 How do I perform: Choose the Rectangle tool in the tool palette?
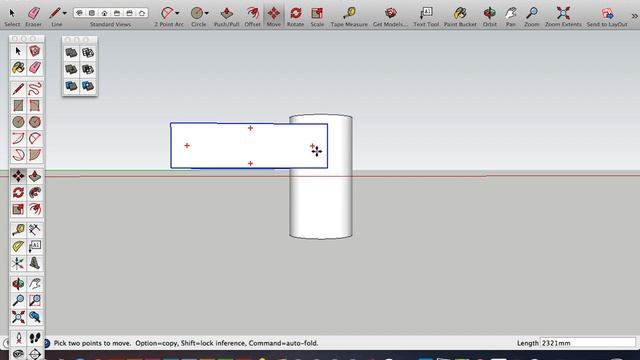pos(18,105)
